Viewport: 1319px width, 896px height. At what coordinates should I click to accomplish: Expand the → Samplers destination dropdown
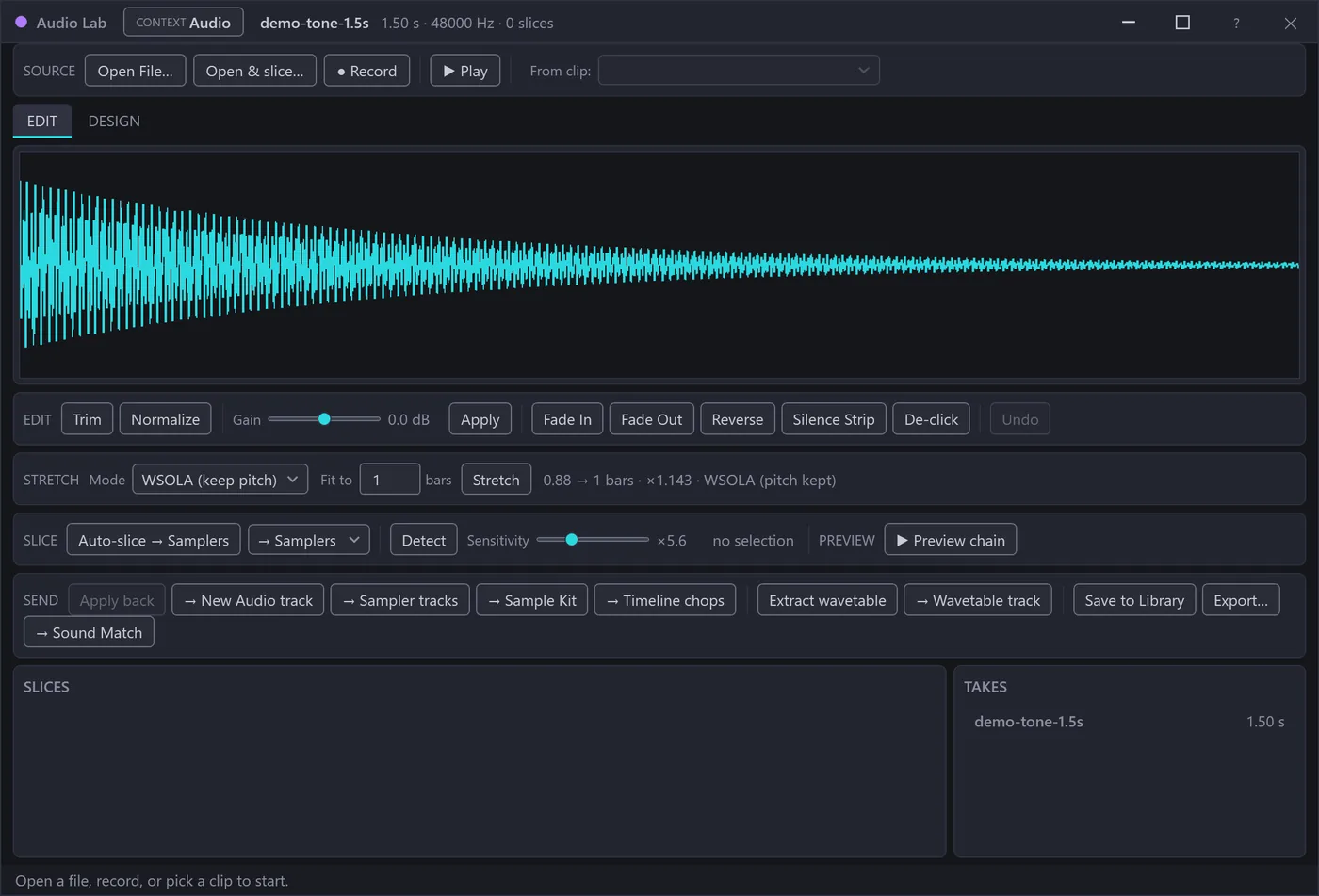[309, 540]
